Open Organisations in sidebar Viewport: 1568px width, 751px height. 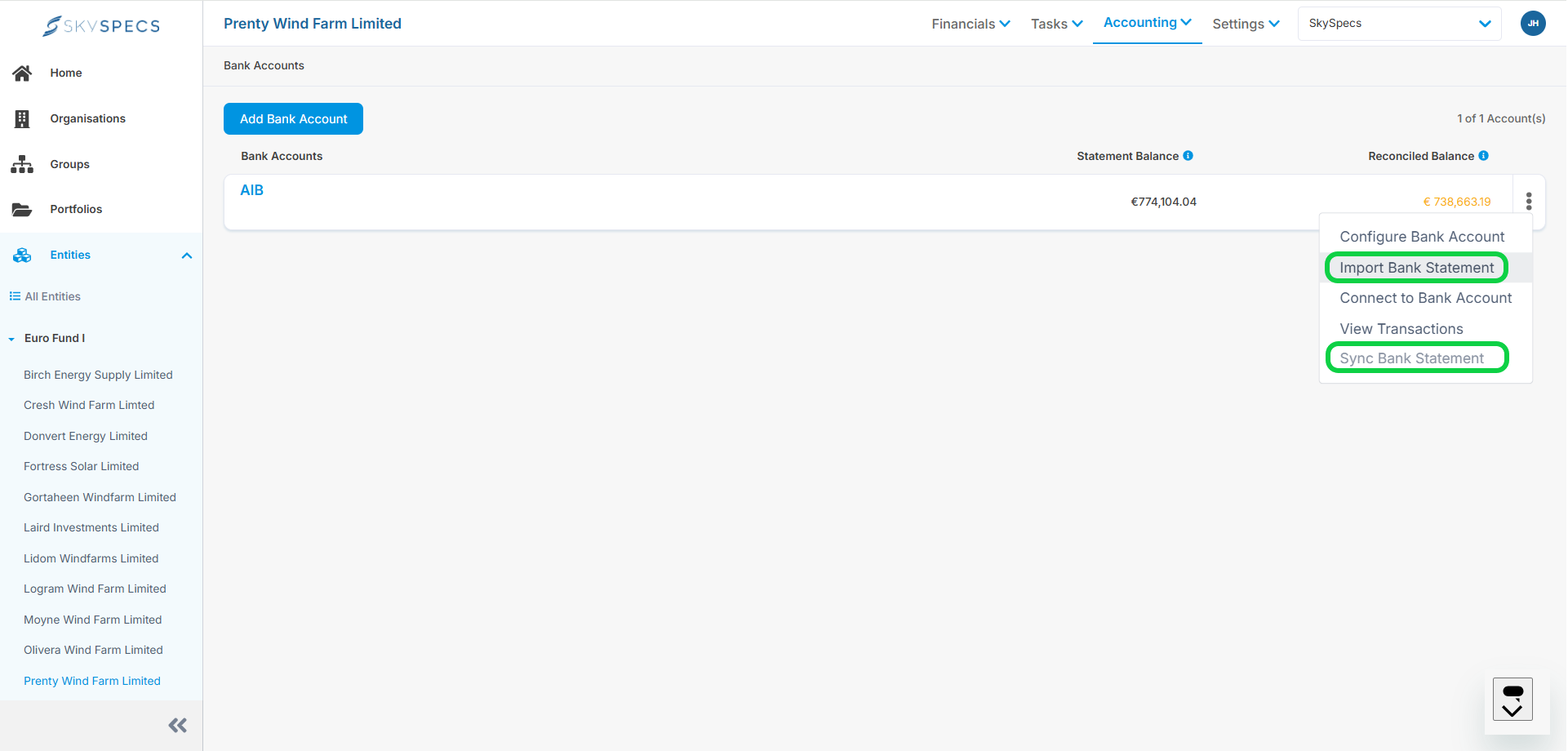88,118
